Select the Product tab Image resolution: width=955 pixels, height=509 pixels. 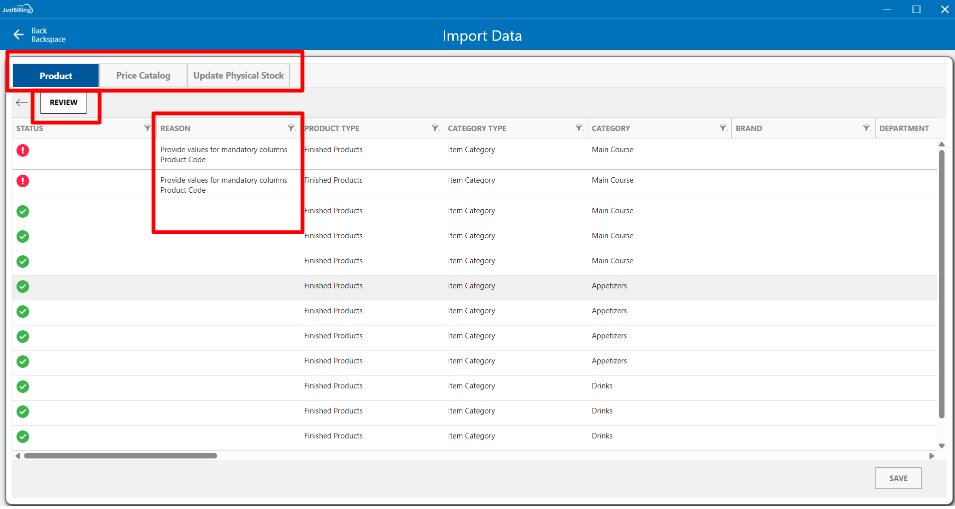point(56,76)
